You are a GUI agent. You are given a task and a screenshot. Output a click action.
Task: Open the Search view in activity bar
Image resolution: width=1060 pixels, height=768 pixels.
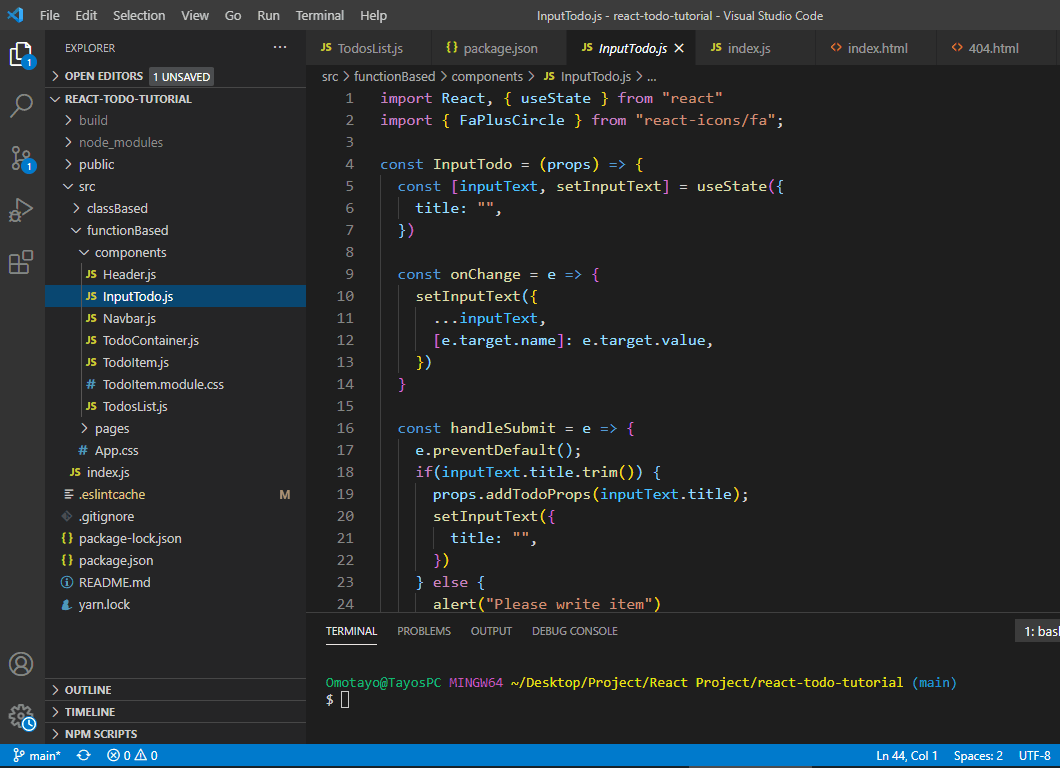(21, 105)
